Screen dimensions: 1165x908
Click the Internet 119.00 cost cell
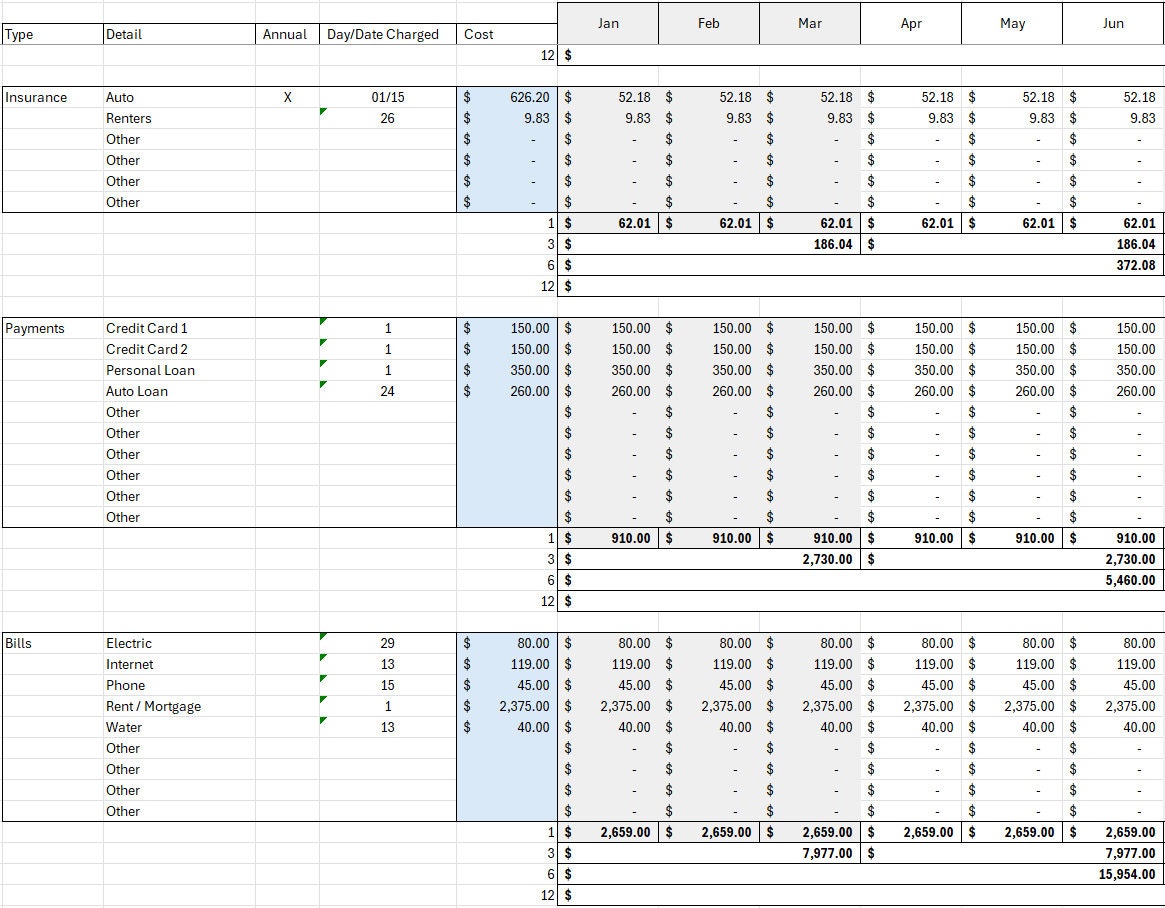click(507, 664)
